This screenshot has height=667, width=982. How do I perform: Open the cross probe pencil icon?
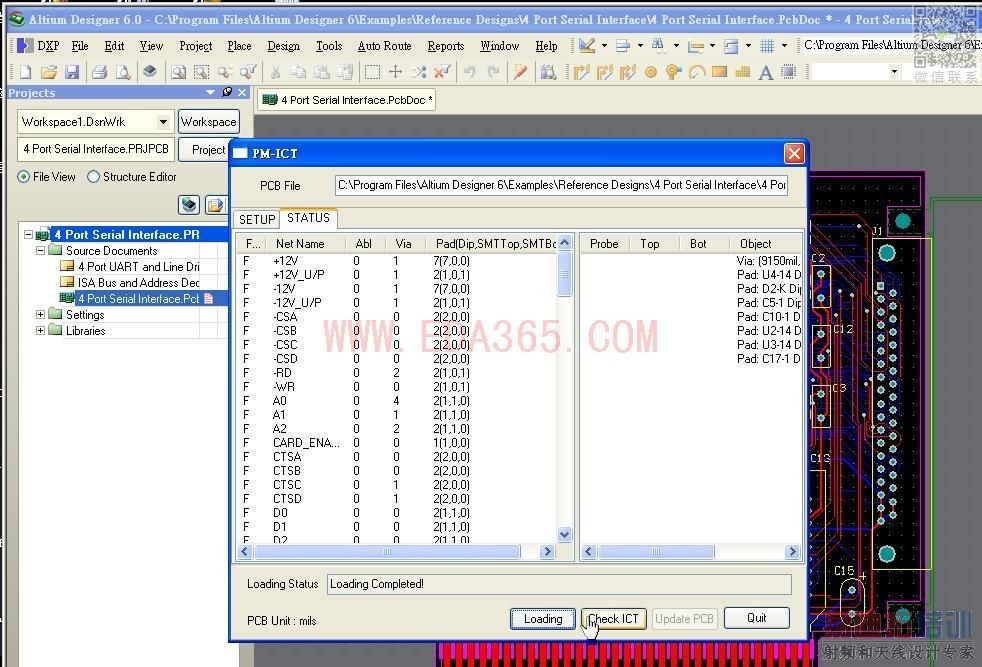point(520,72)
